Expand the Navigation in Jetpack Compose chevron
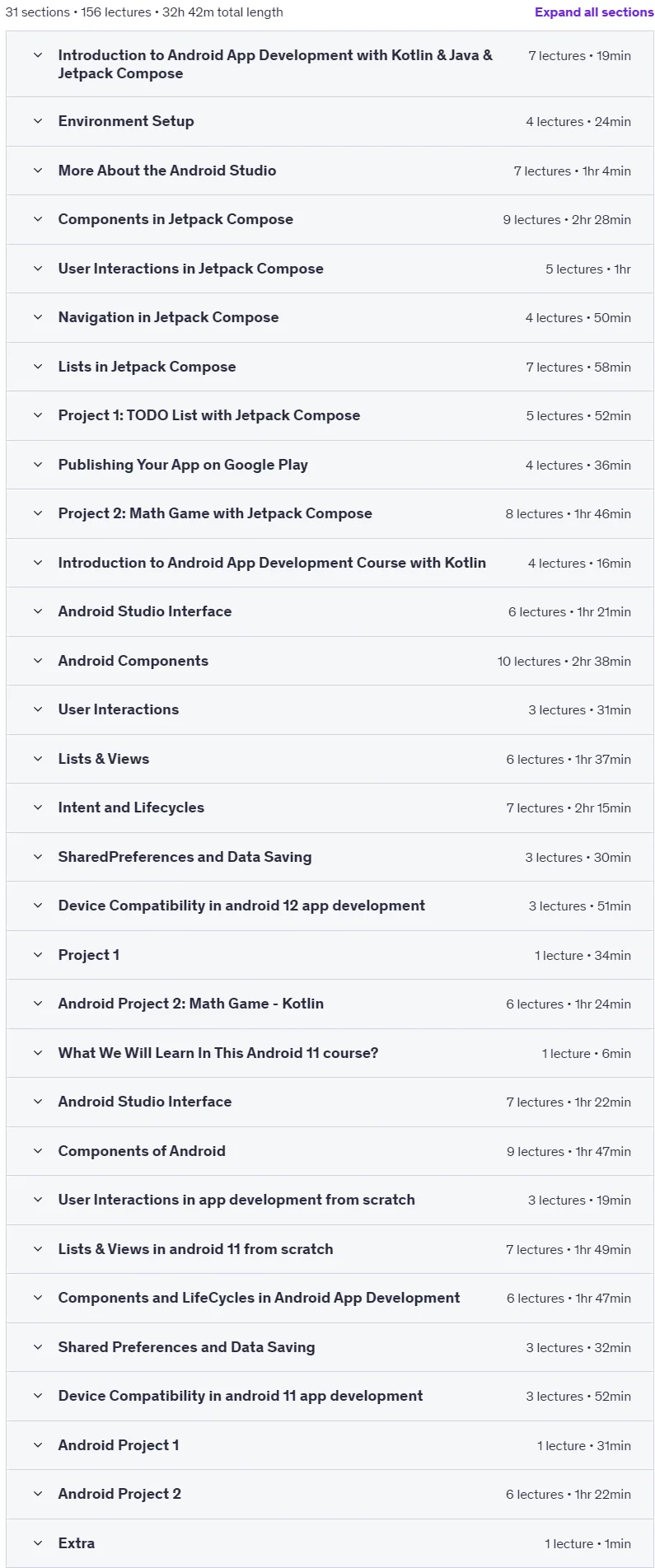The image size is (655, 1568). tap(38, 317)
